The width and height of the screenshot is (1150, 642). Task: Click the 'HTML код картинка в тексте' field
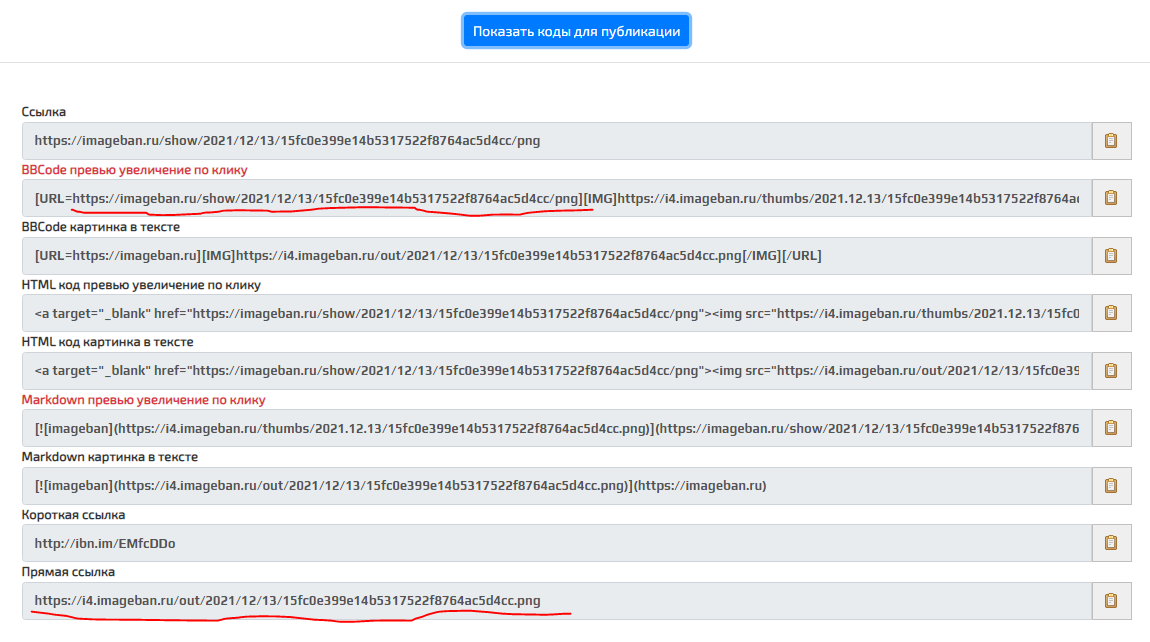click(556, 371)
